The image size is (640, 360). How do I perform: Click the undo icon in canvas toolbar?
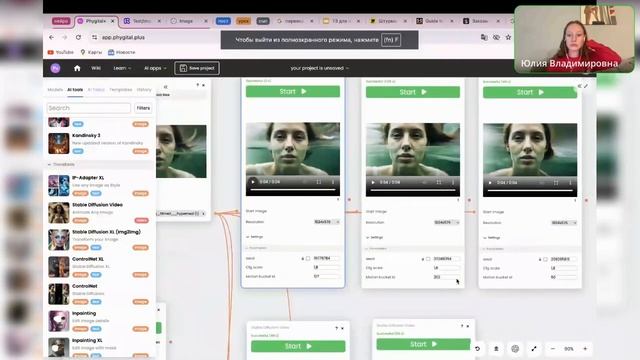pos(477,349)
